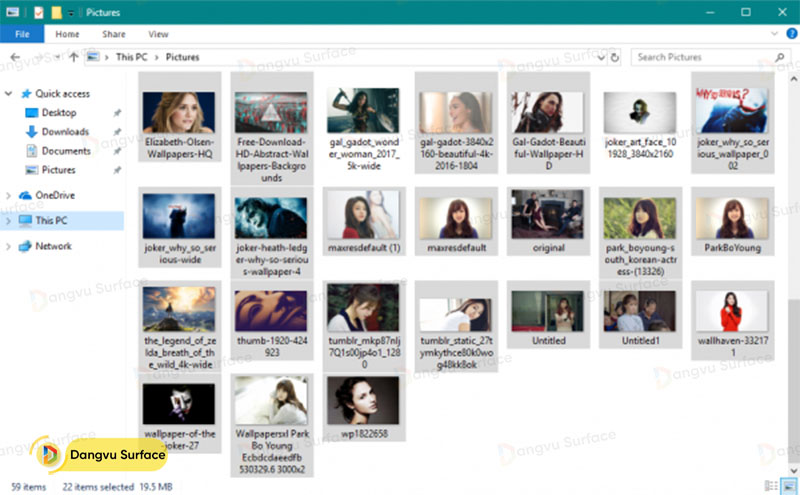
Task: Click the Back navigation arrow
Action: 14,57
